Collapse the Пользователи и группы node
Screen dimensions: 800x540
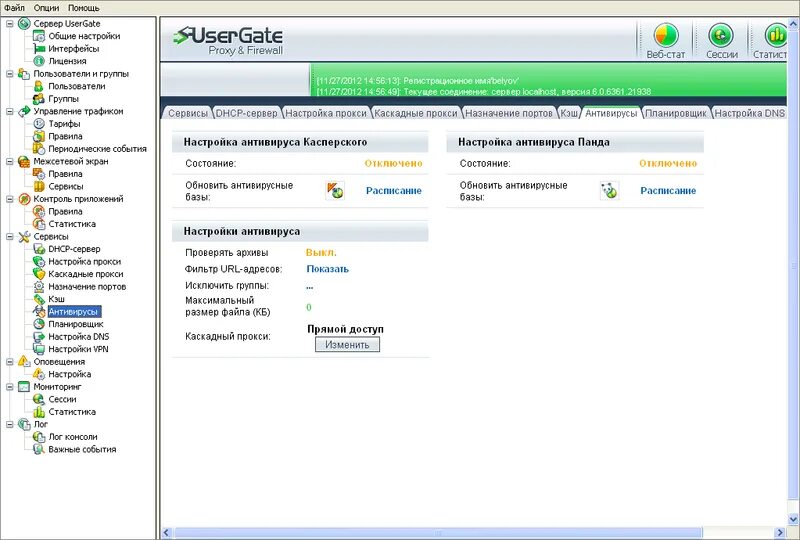point(10,73)
